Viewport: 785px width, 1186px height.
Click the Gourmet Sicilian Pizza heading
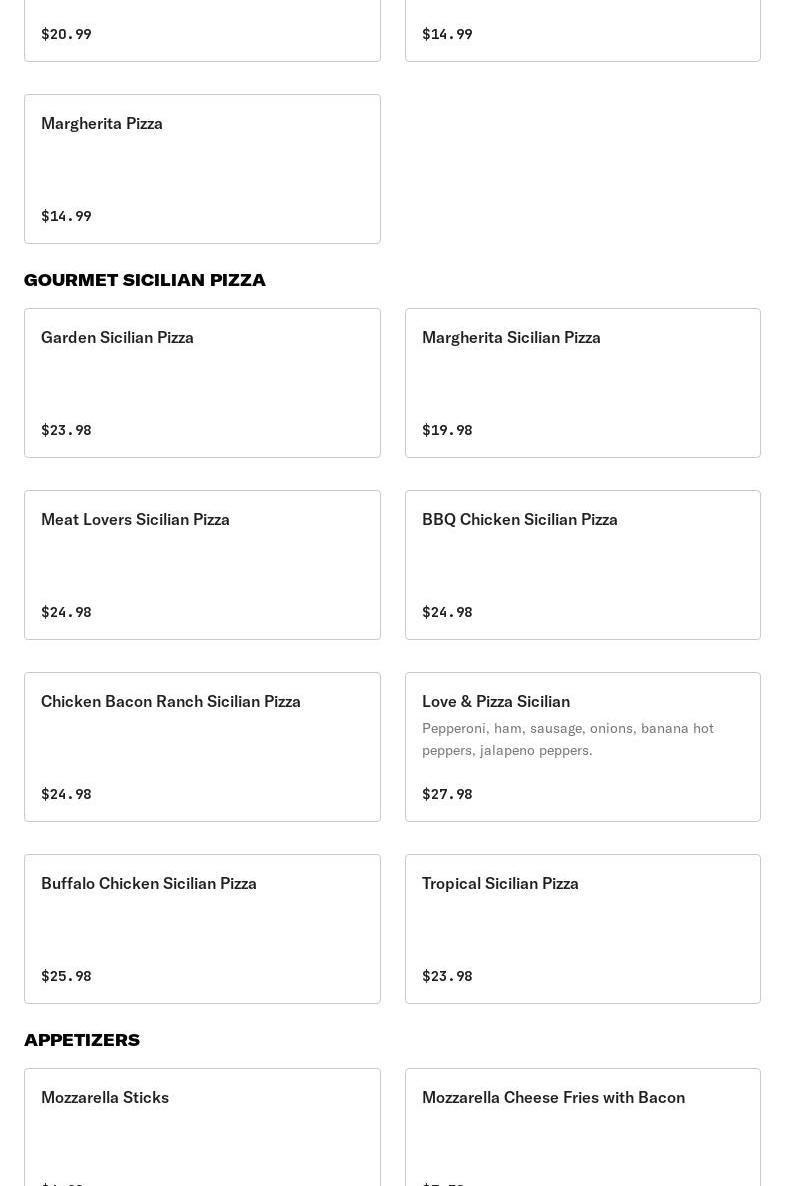pos(145,280)
